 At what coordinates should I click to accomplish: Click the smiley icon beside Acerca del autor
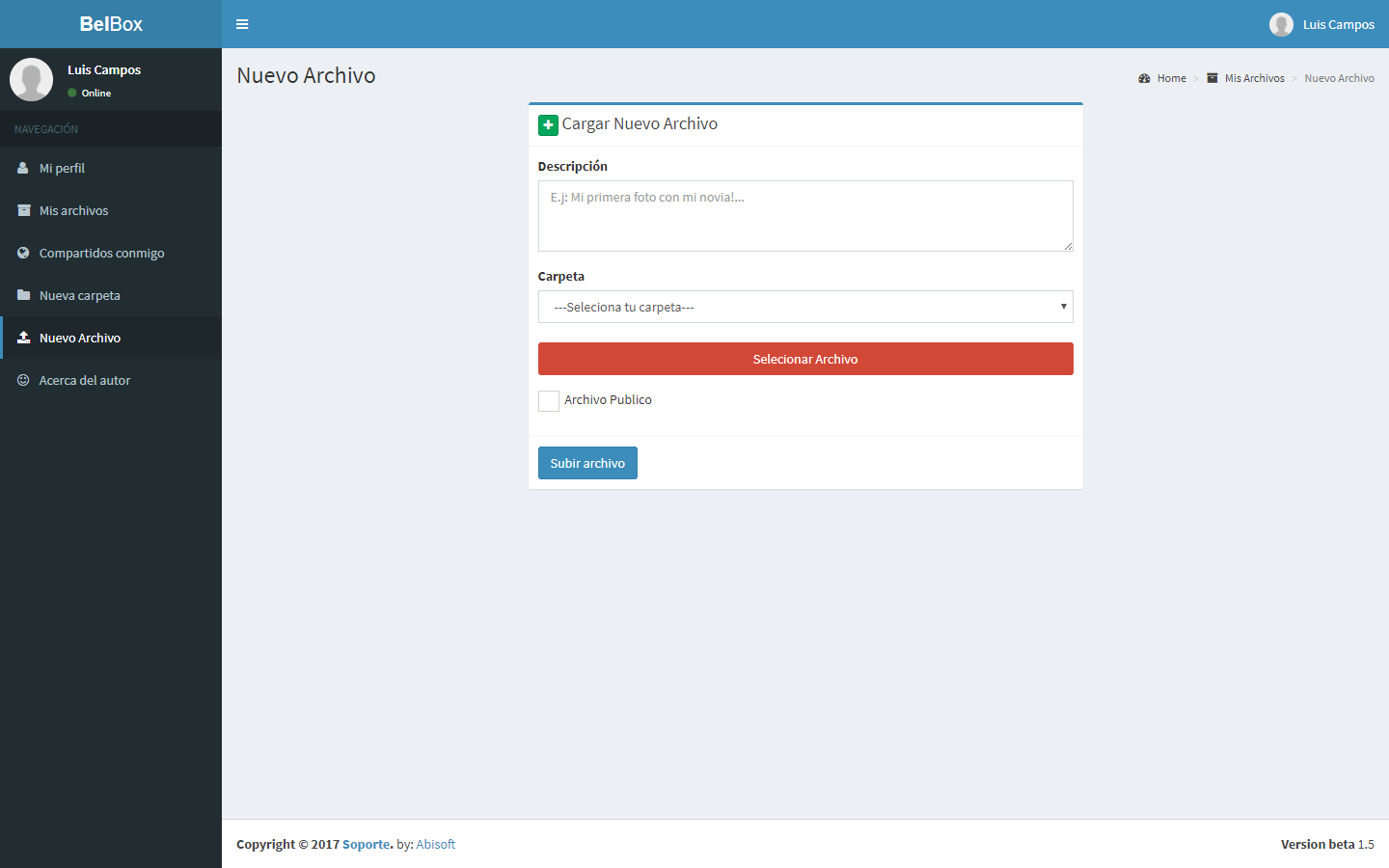[23, 380]
